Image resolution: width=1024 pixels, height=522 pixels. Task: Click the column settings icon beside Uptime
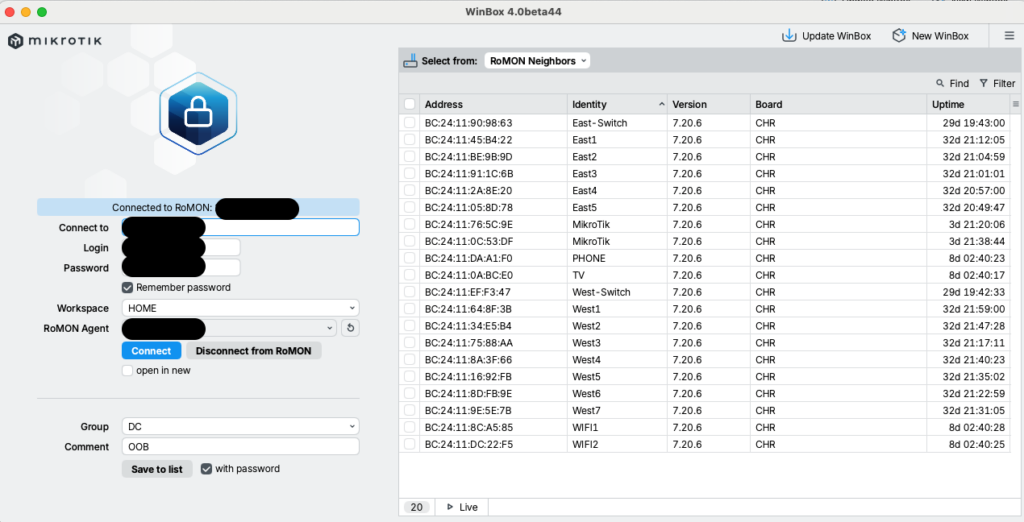pyautogui.click(x=1016, y=104)
